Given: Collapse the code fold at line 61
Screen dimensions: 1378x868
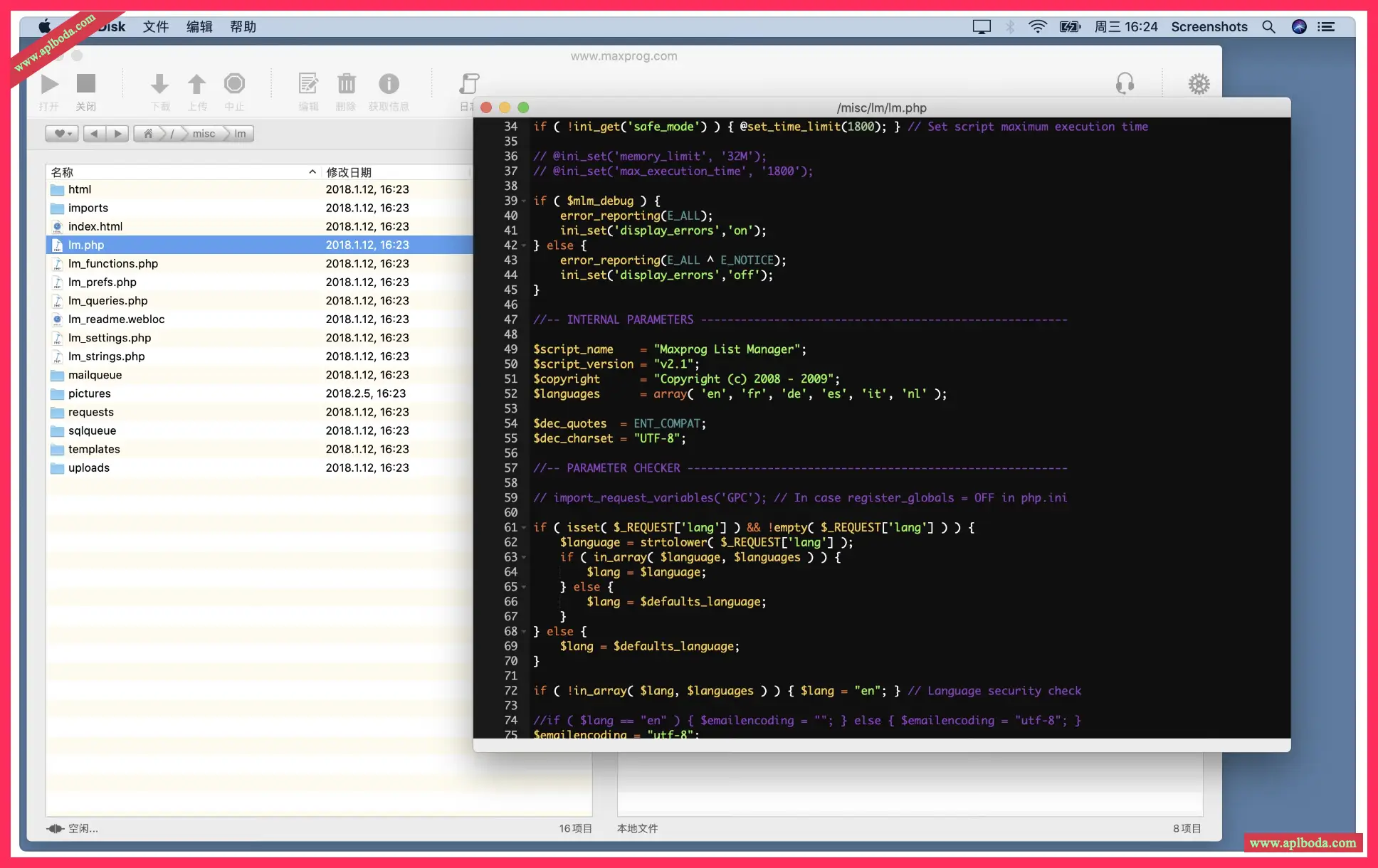Looking at the screenshot, I should click(524, 528).
